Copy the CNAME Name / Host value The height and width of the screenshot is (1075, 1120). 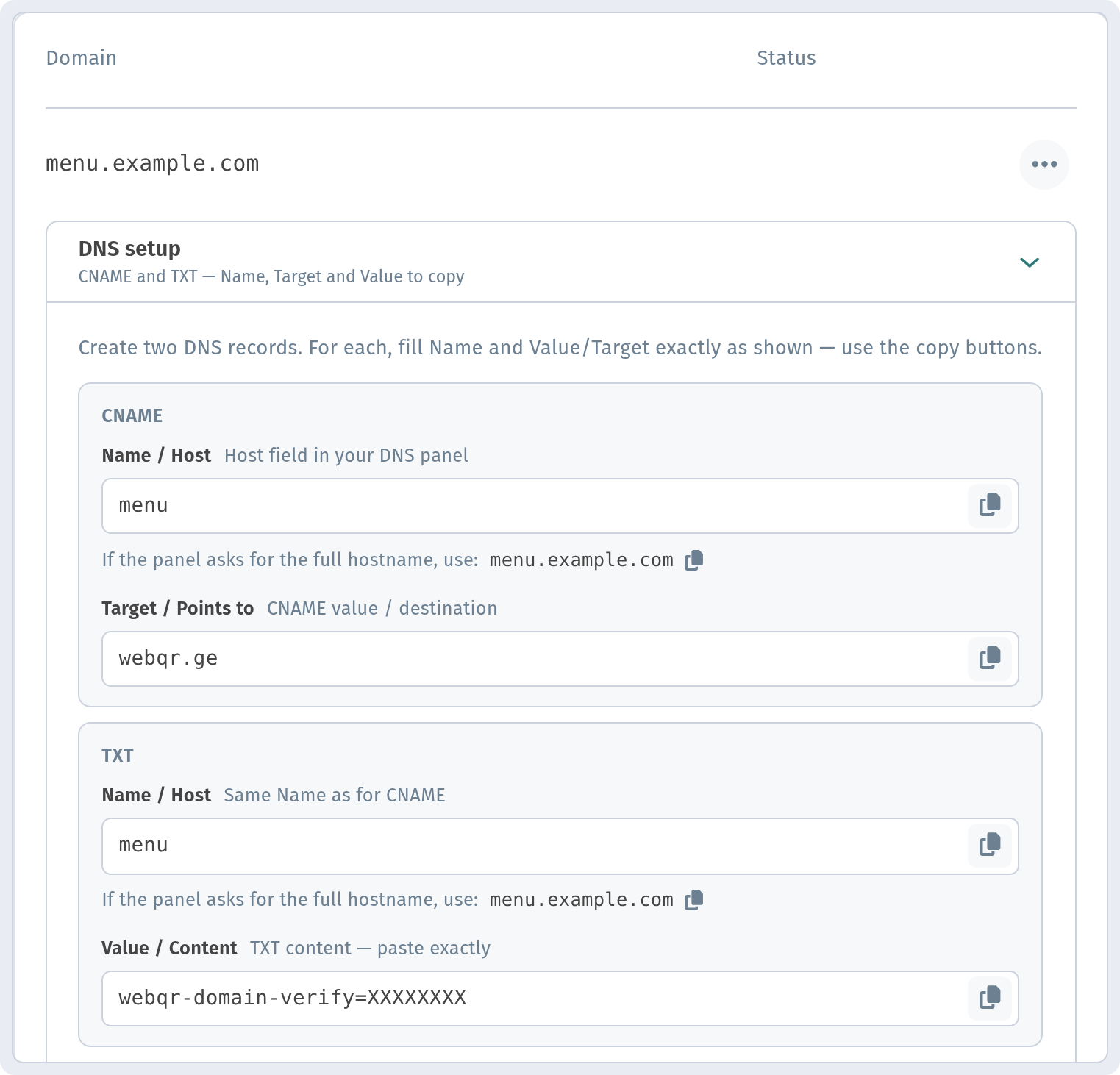click(990, 505)
